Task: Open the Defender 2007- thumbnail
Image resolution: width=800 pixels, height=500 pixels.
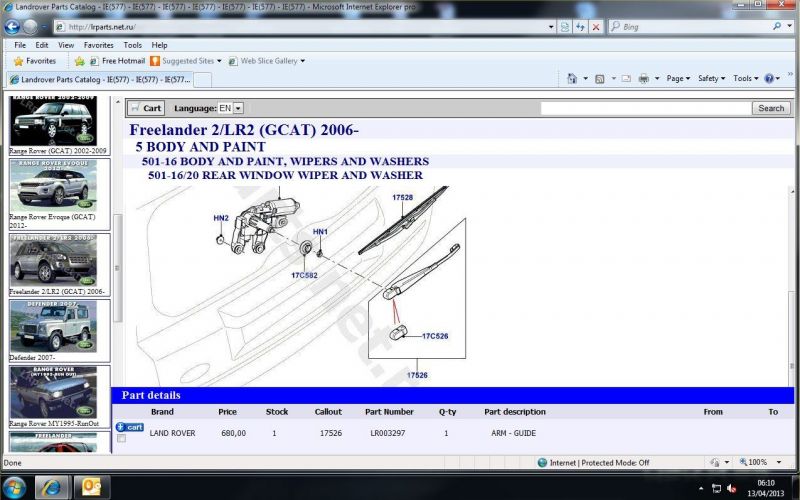Action: pyautogui.click(x=54, y=327)
